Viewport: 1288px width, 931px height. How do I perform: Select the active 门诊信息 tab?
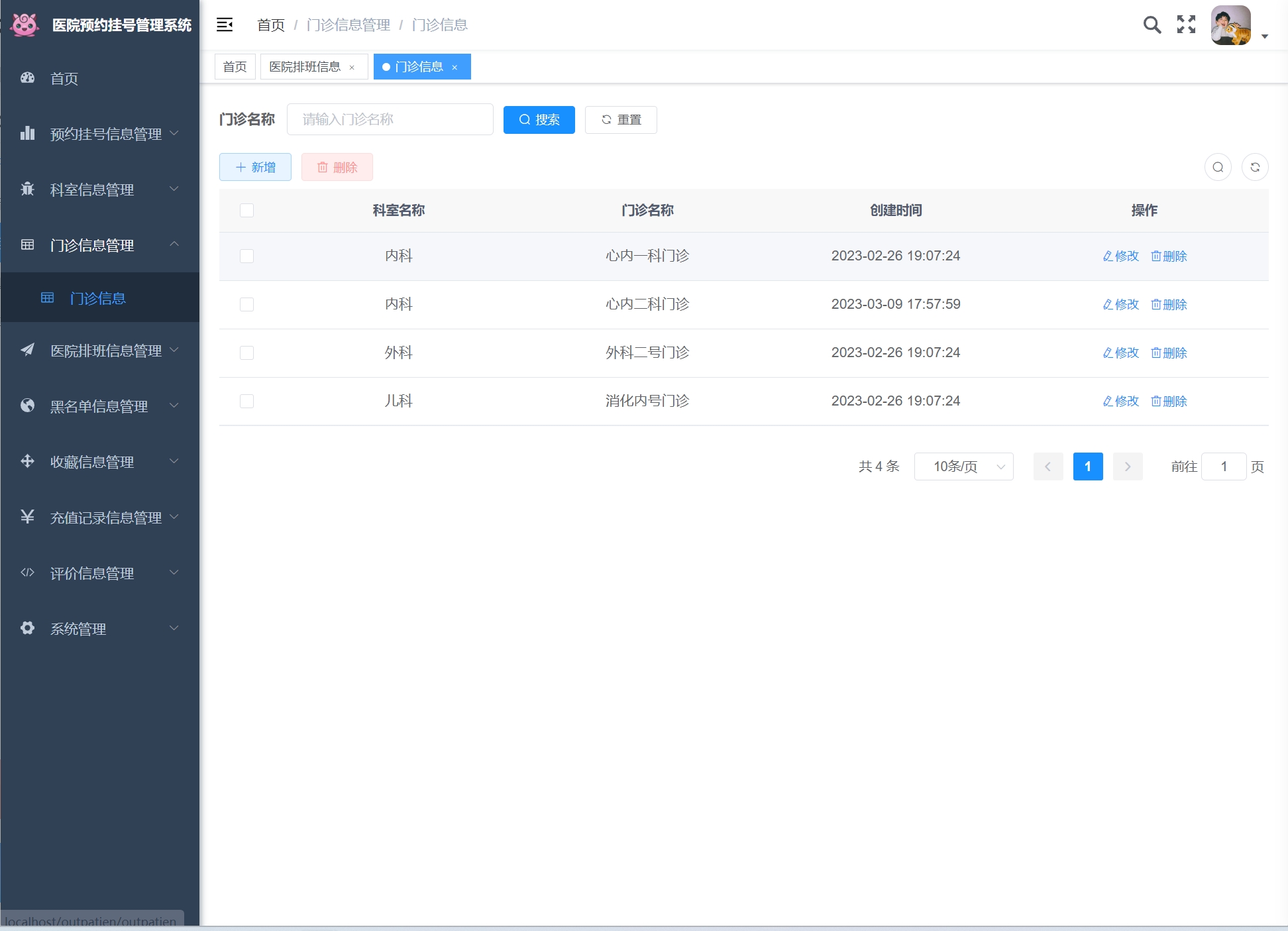[x=422, y=67]
